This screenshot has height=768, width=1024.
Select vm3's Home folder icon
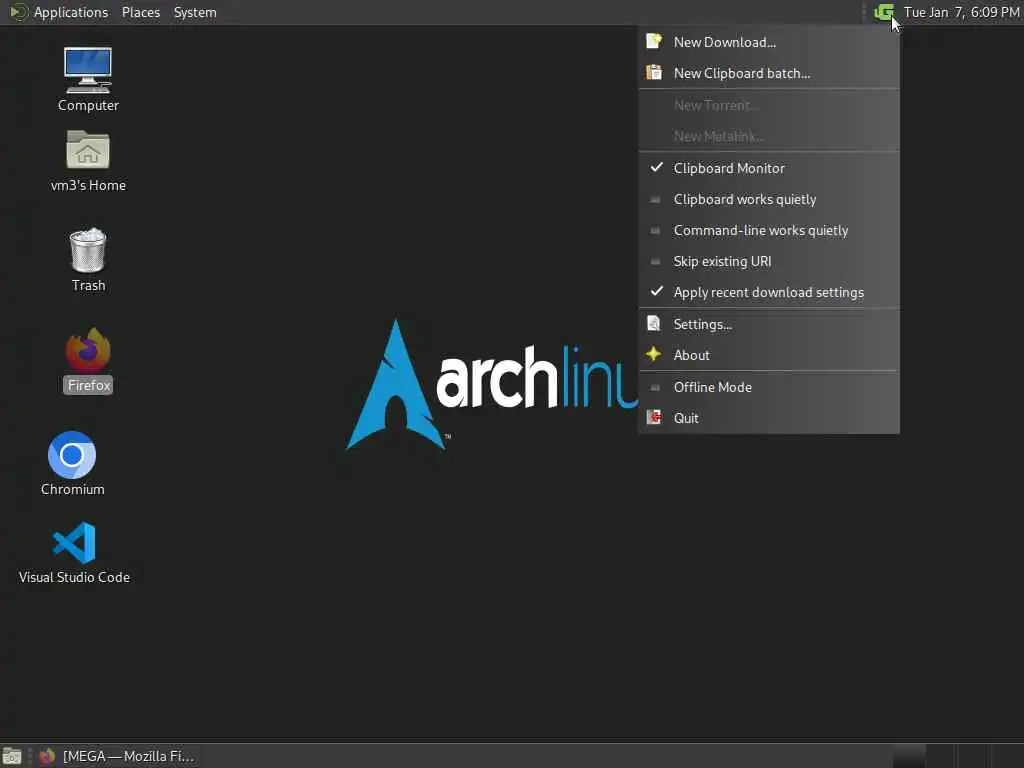tap(88, 161)
